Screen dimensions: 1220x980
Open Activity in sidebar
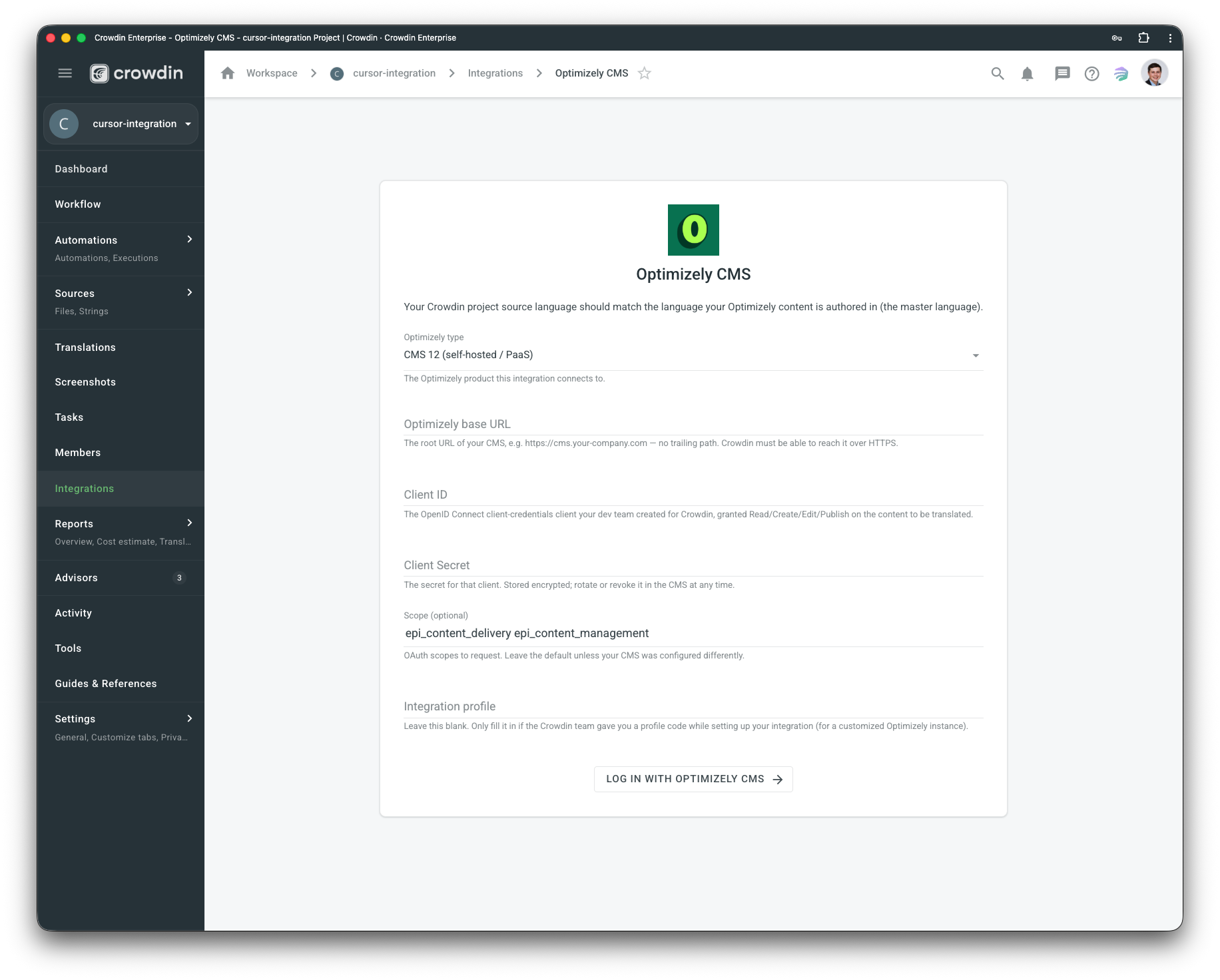(121, 613)
